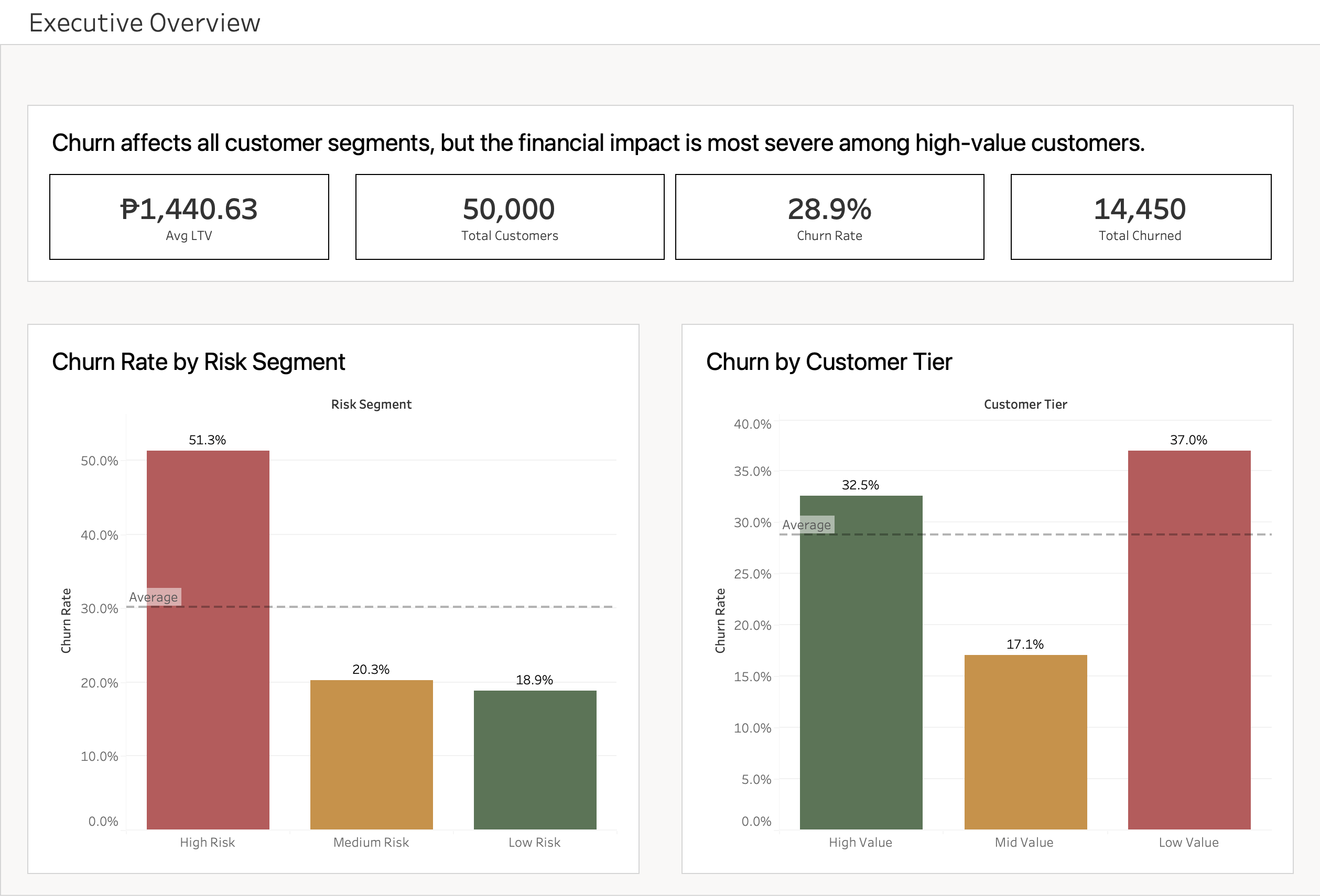
Task: Click the Low Risk churn bar
Action: (x=535, y=760)
